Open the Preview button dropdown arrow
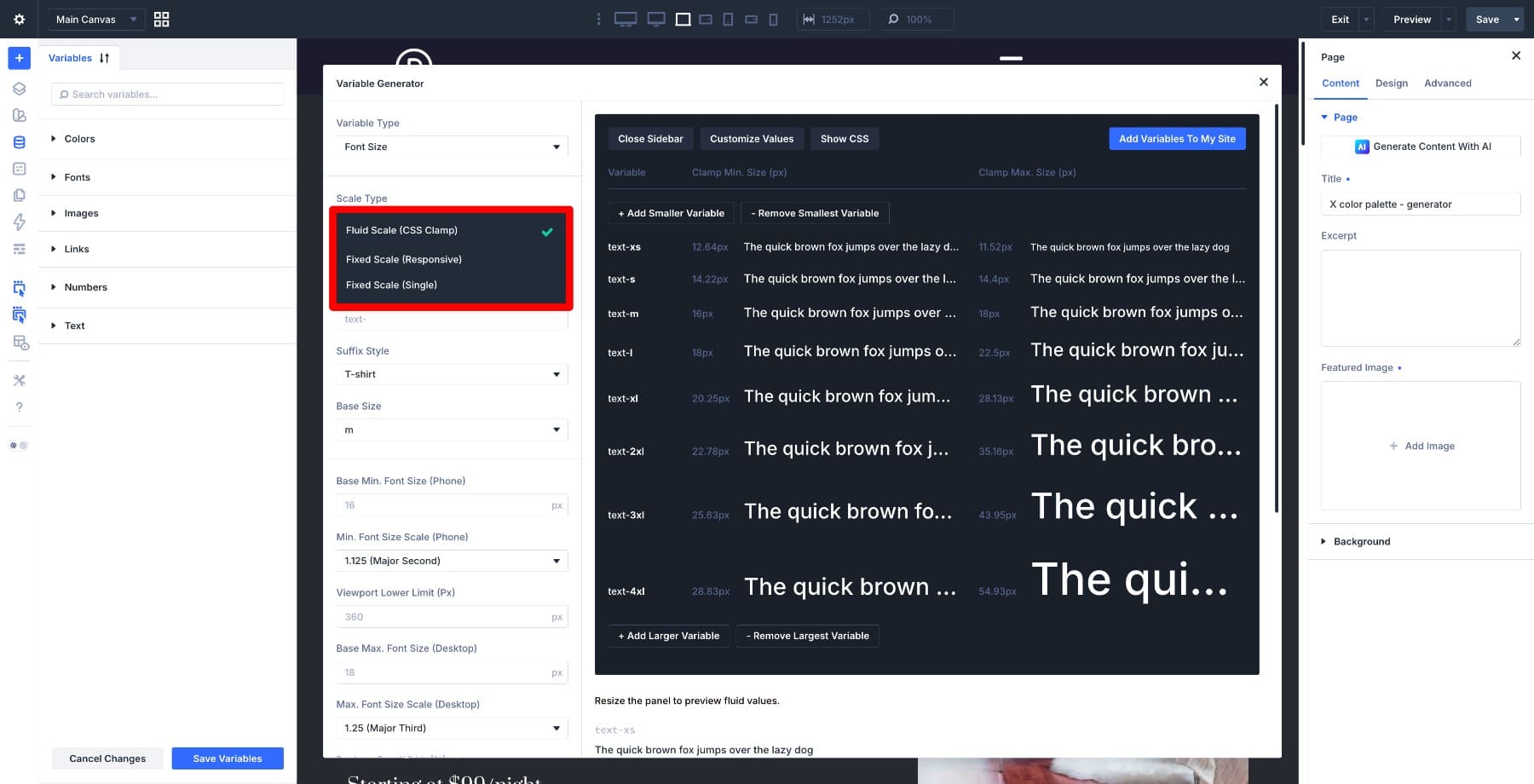The width and height of the screenshot is (1534, 784). (x=1449, y=19)
